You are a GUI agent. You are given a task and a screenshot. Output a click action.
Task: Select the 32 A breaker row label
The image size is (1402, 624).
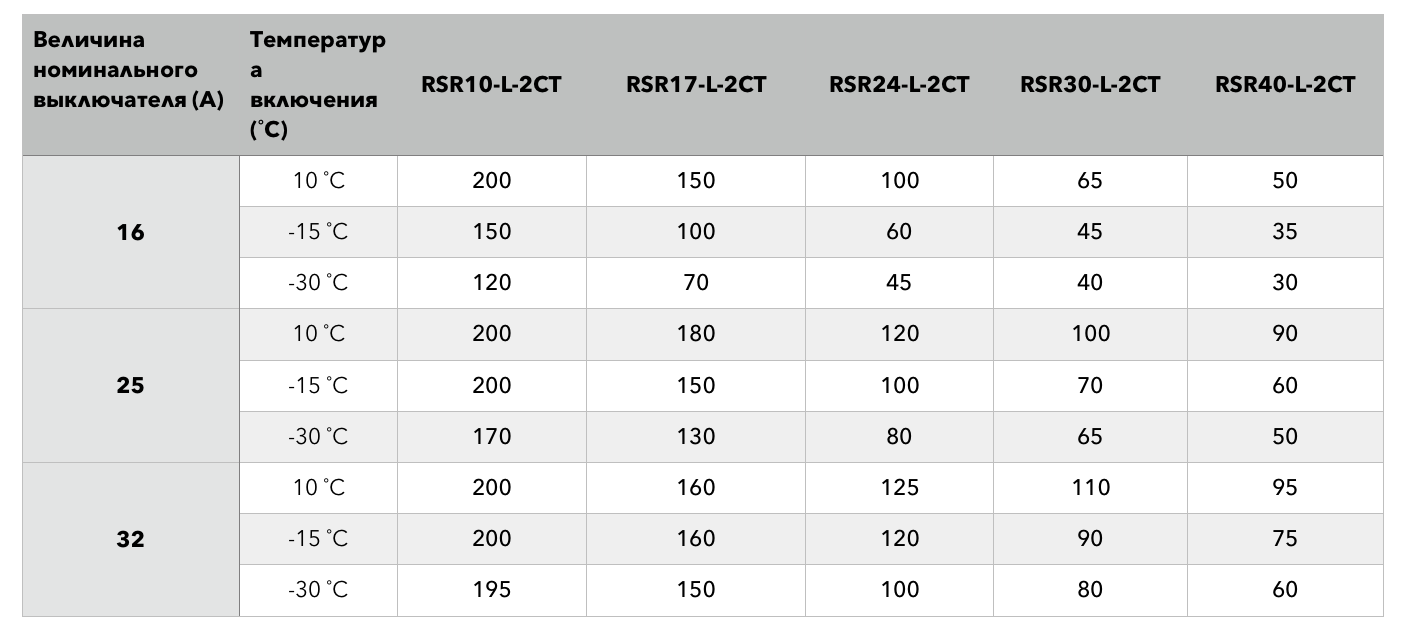pyautogui.click(x=130, y=539)
